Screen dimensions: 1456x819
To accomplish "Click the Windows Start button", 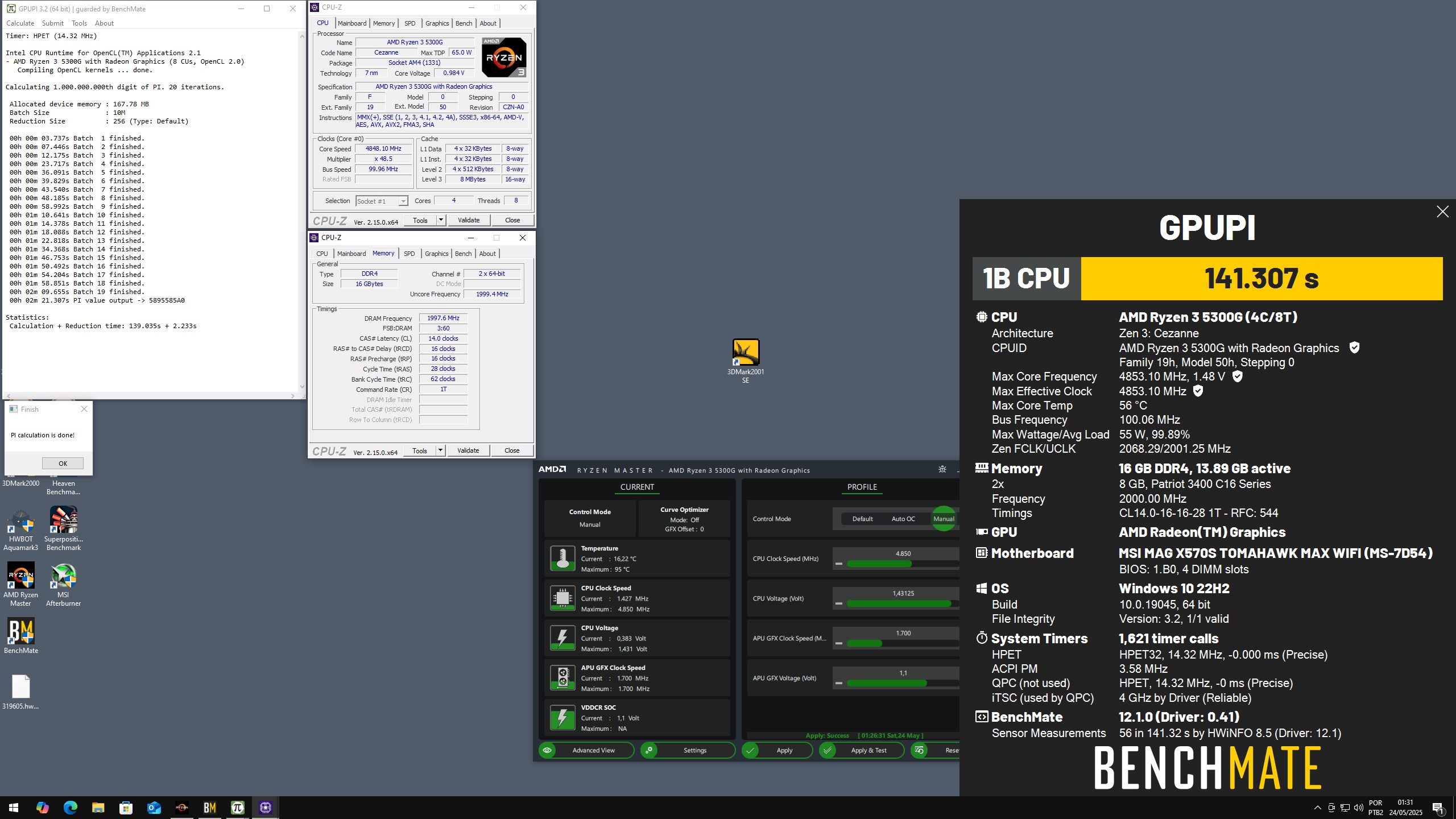I will coord(14,808).
